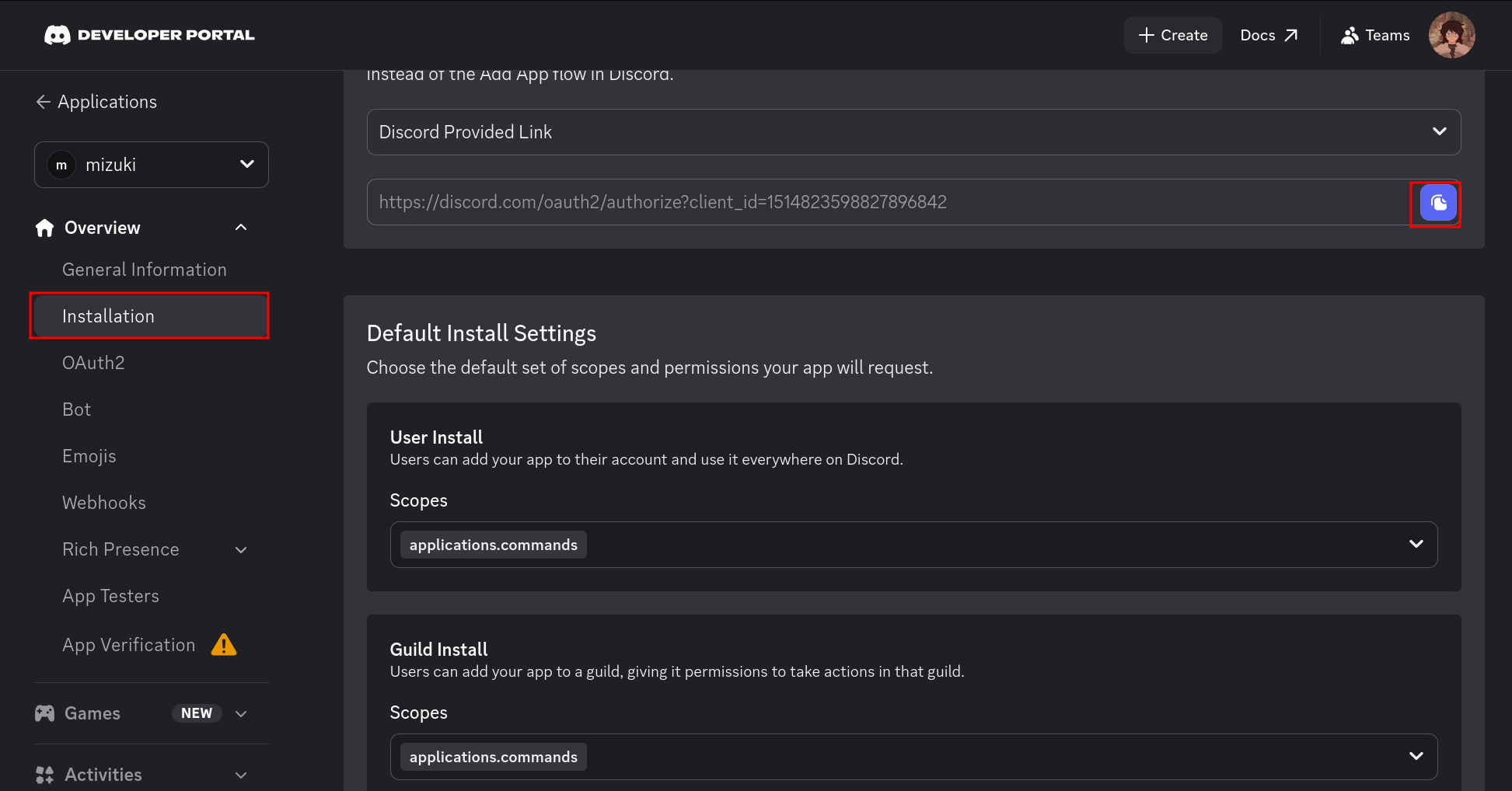Click the Activities icon in the sidebar

click(x=45, y=775)
